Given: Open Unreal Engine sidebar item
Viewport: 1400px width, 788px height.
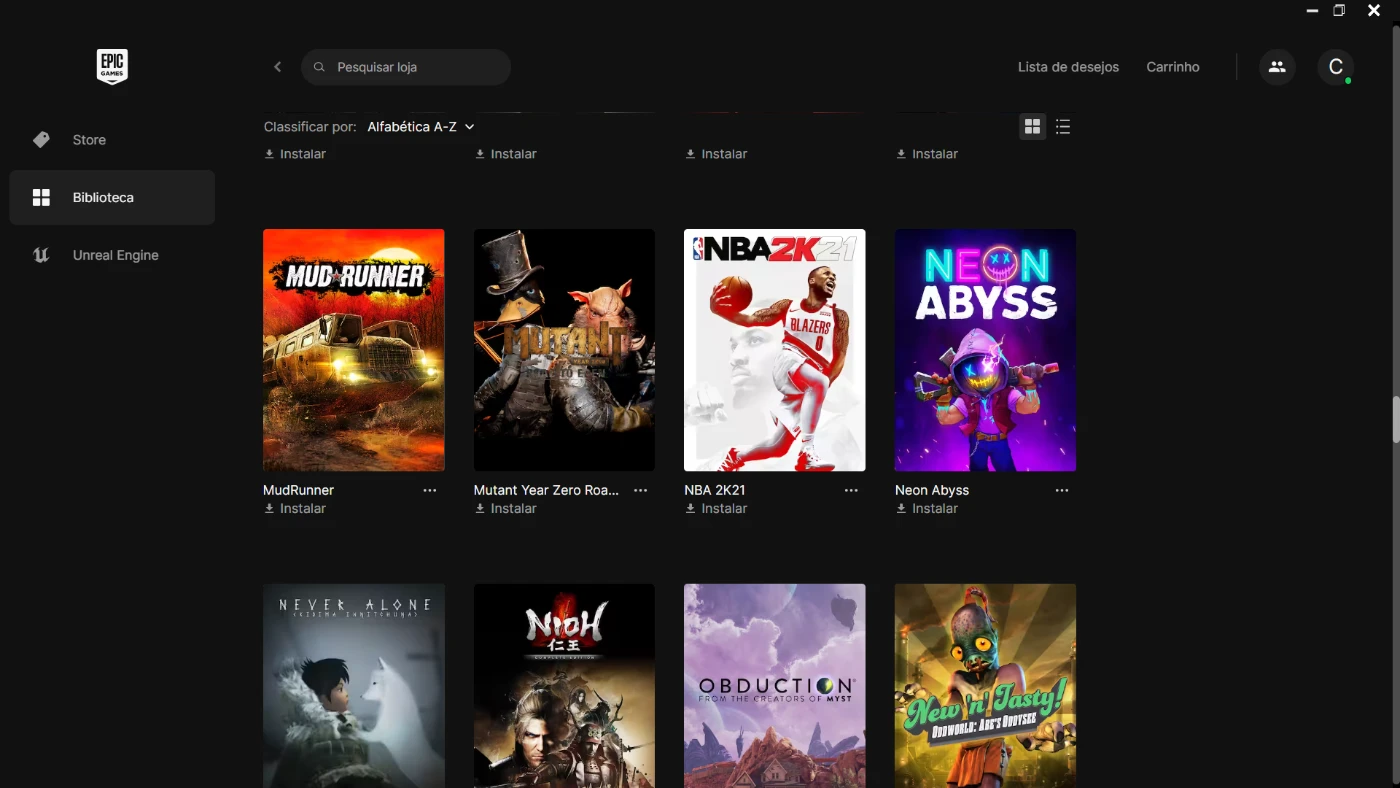Looking at the screenshot, I should pyautogui.click(x=112, y=255).
